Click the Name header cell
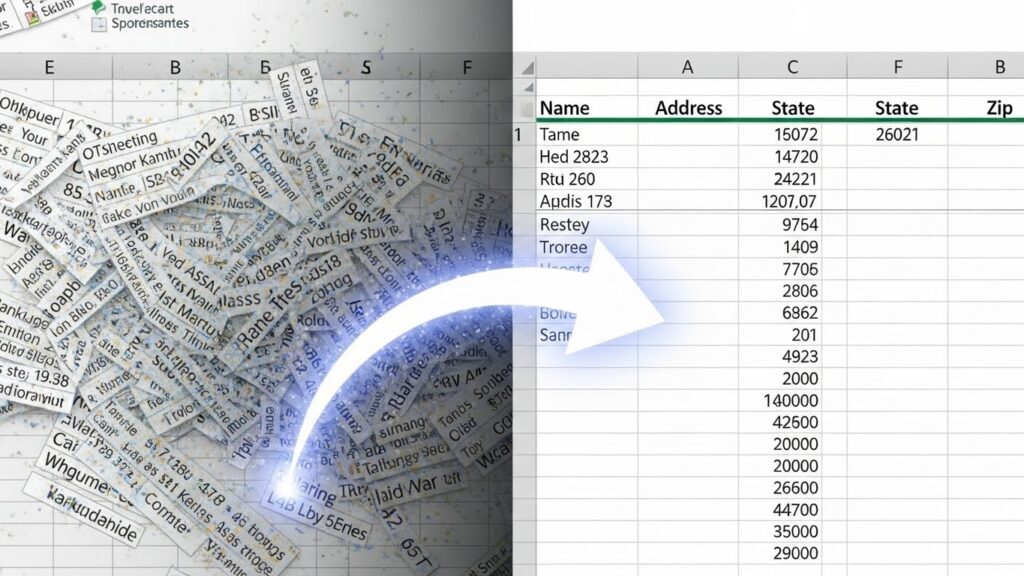Image resolution: width=1024 pixels, height=576 pixels. pos(564,108)
